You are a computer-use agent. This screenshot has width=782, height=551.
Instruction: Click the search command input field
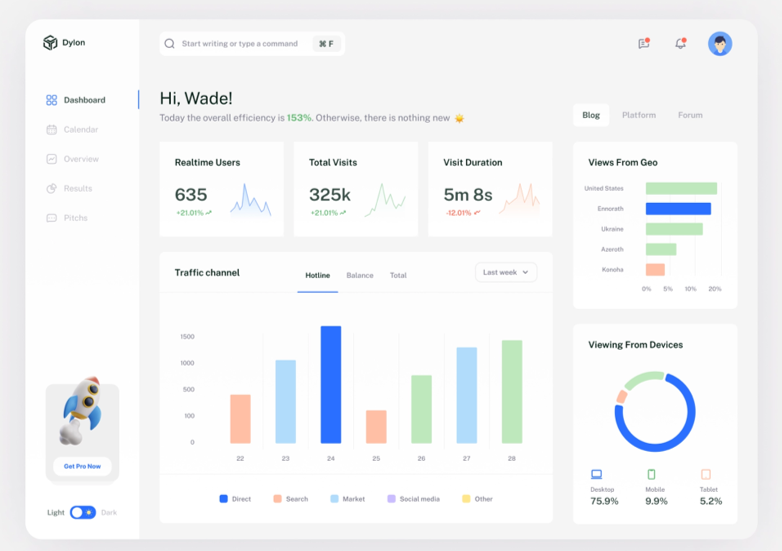point(252,44)
